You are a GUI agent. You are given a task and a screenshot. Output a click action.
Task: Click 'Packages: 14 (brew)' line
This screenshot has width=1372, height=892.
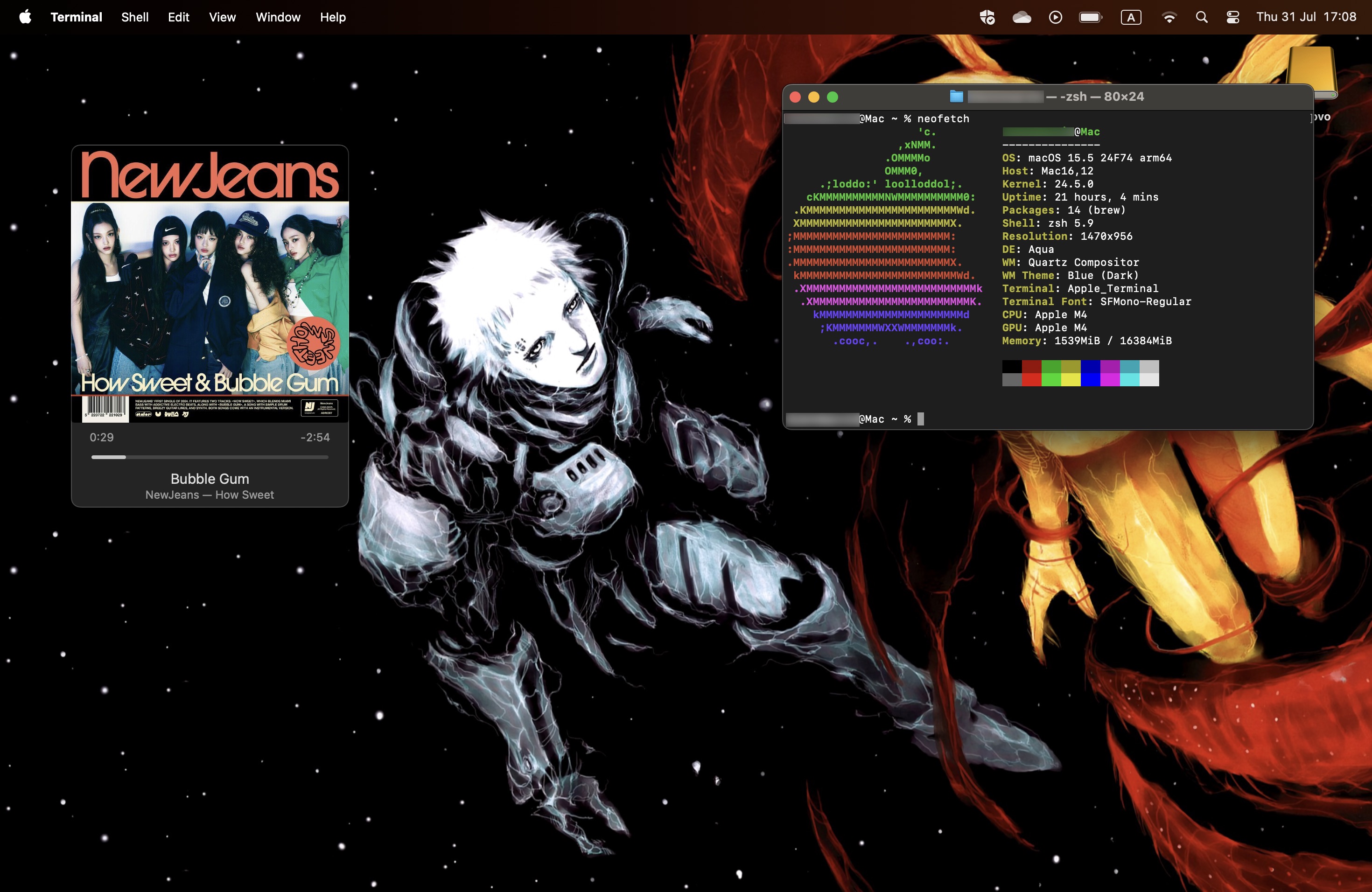pos(1064,210)
